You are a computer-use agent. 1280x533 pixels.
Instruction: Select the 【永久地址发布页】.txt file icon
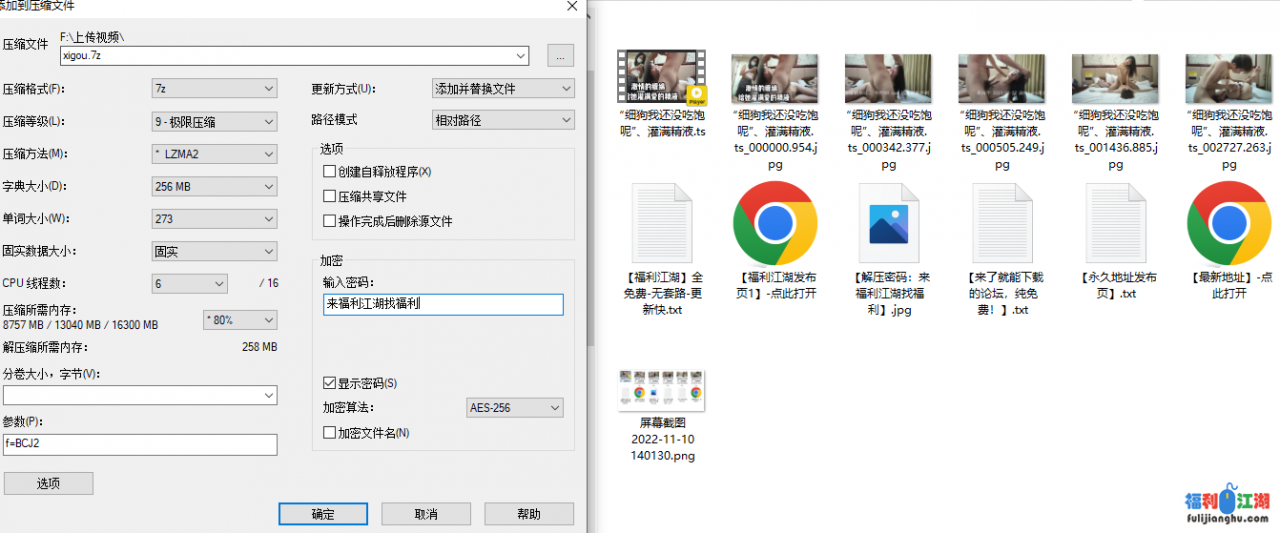(1115, 223)
